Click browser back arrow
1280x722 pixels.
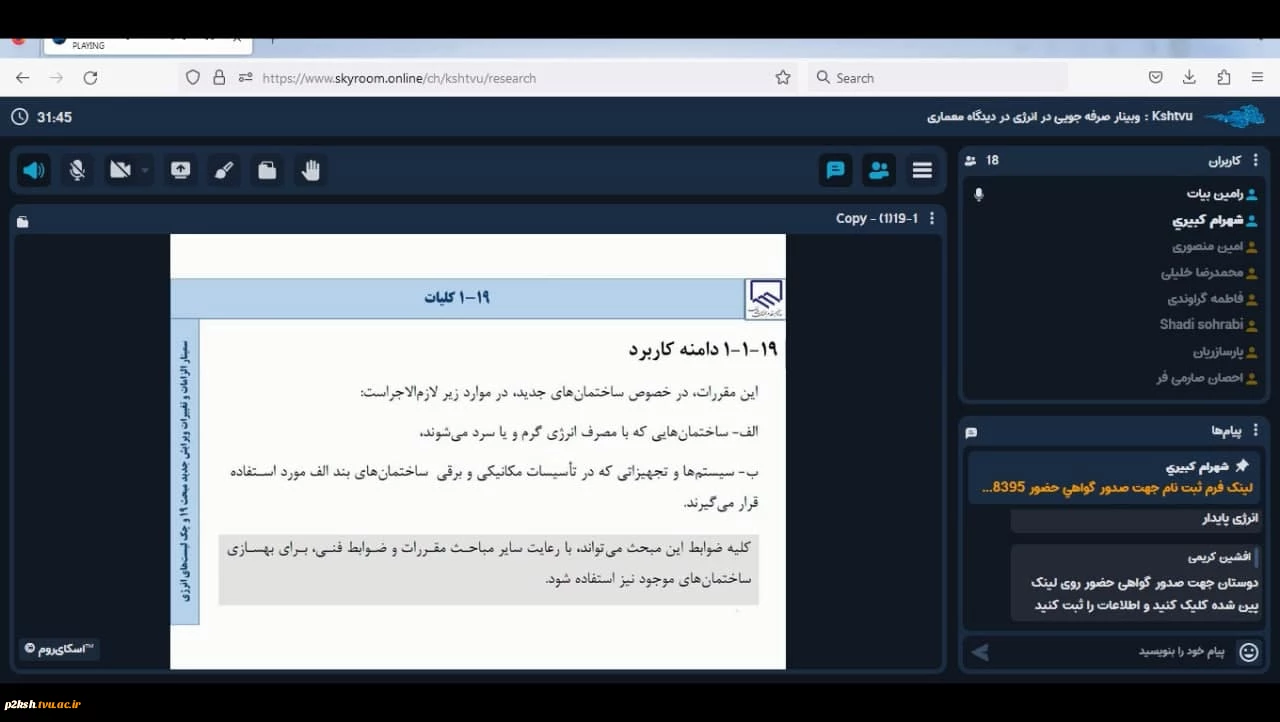click(23, 77)
